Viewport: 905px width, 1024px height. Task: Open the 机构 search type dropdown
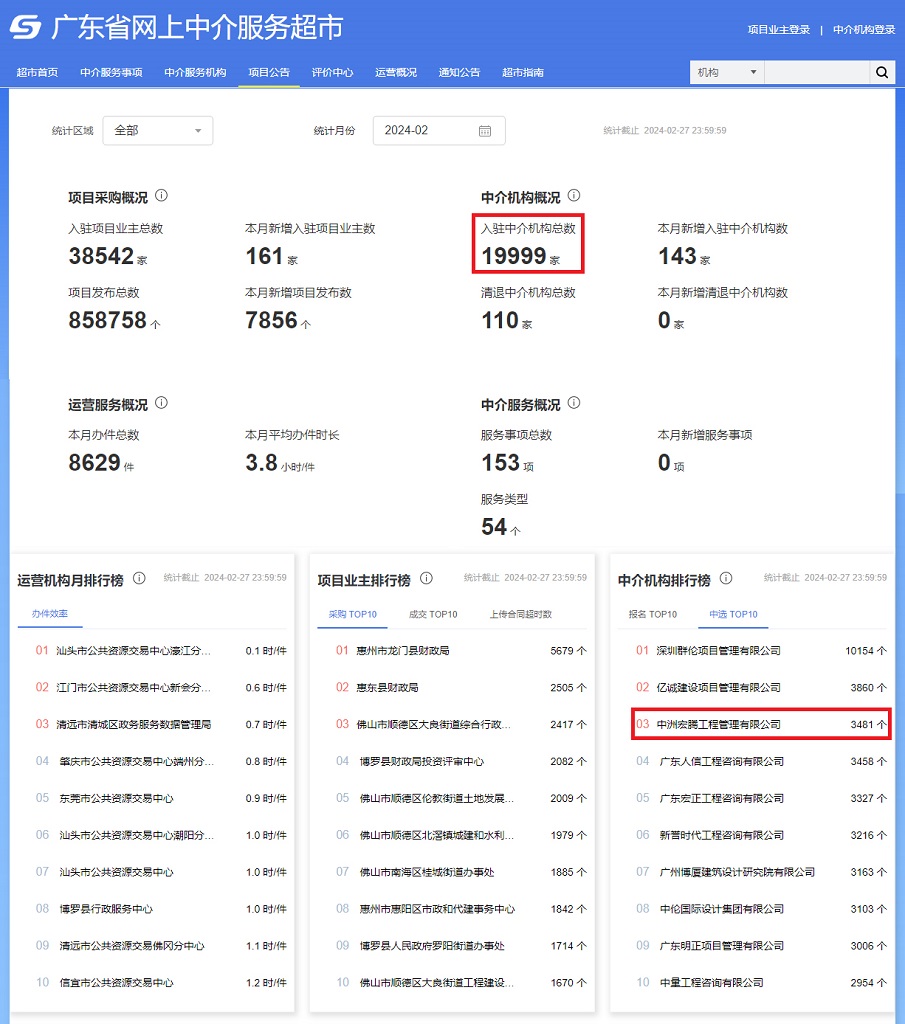(x=726, y=72)
